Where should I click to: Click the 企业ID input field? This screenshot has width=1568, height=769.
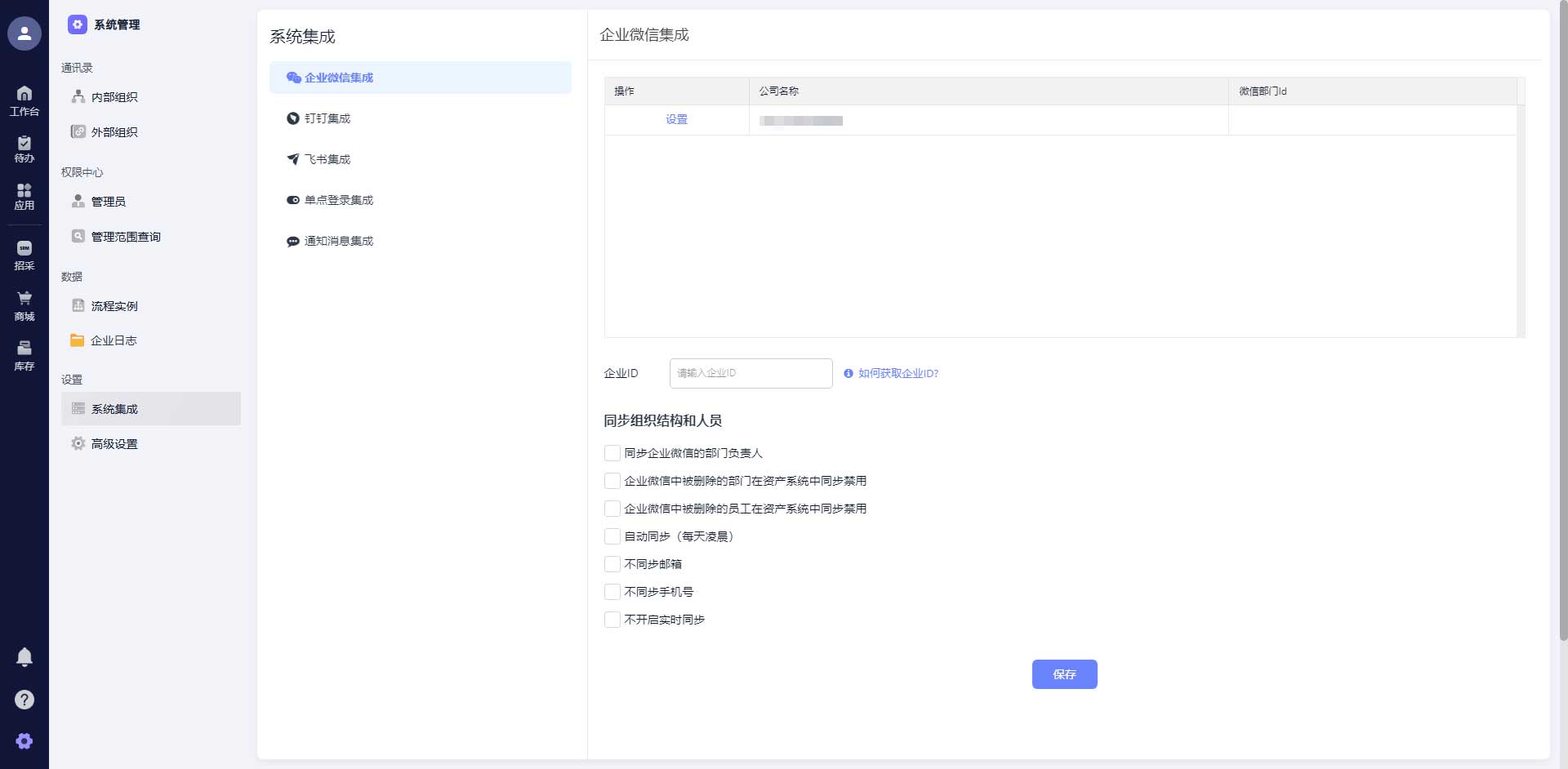coord(751,373)
